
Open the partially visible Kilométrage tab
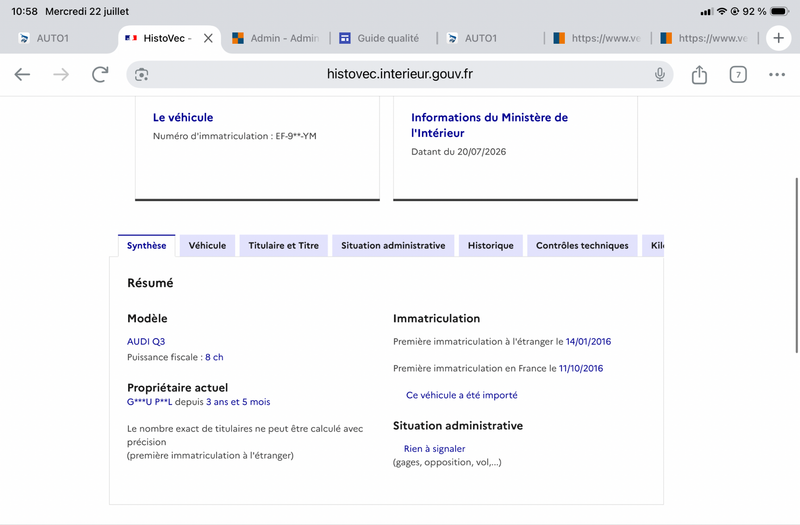(654, 245)
